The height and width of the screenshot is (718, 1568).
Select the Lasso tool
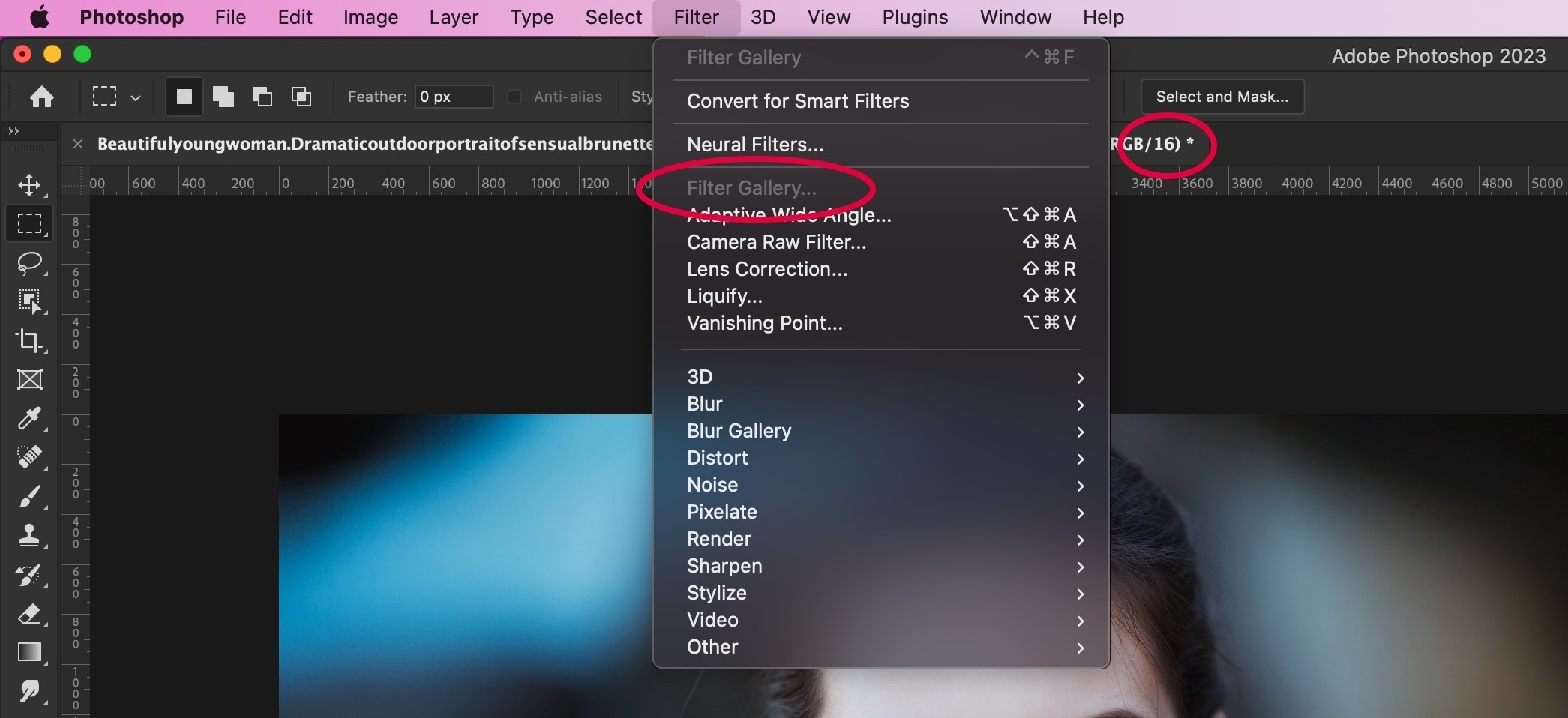pos(29,262)
